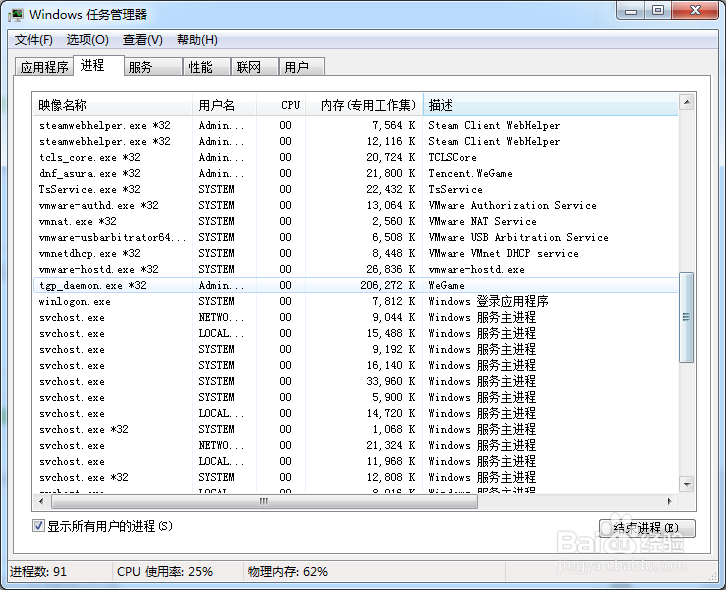Viewport: 726px width, 590px height.
Task: Click the vertical scrollbar up arrow
Action: [x=687, y=102]
